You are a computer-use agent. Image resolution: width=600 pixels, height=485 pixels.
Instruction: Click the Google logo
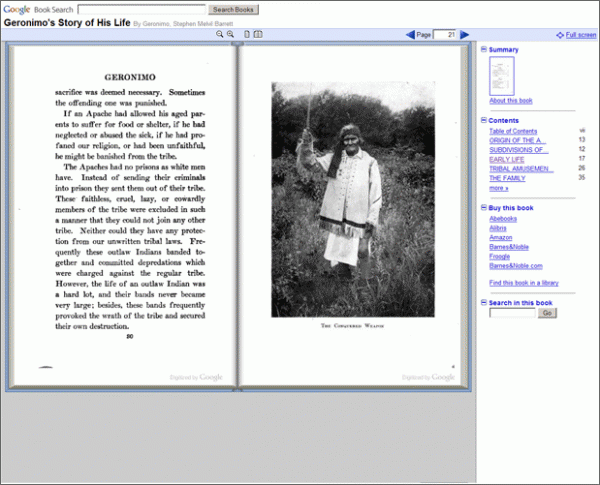pos(17,8)
